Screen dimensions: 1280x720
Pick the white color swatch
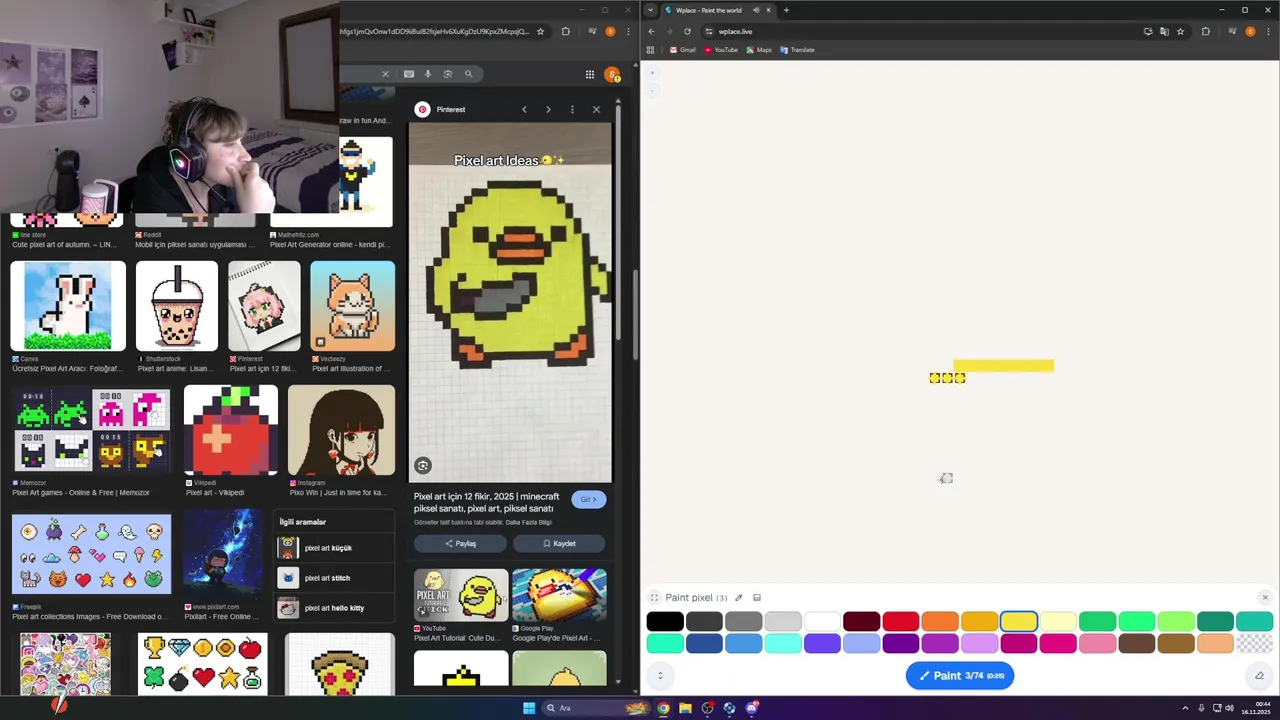coord(822,622)
